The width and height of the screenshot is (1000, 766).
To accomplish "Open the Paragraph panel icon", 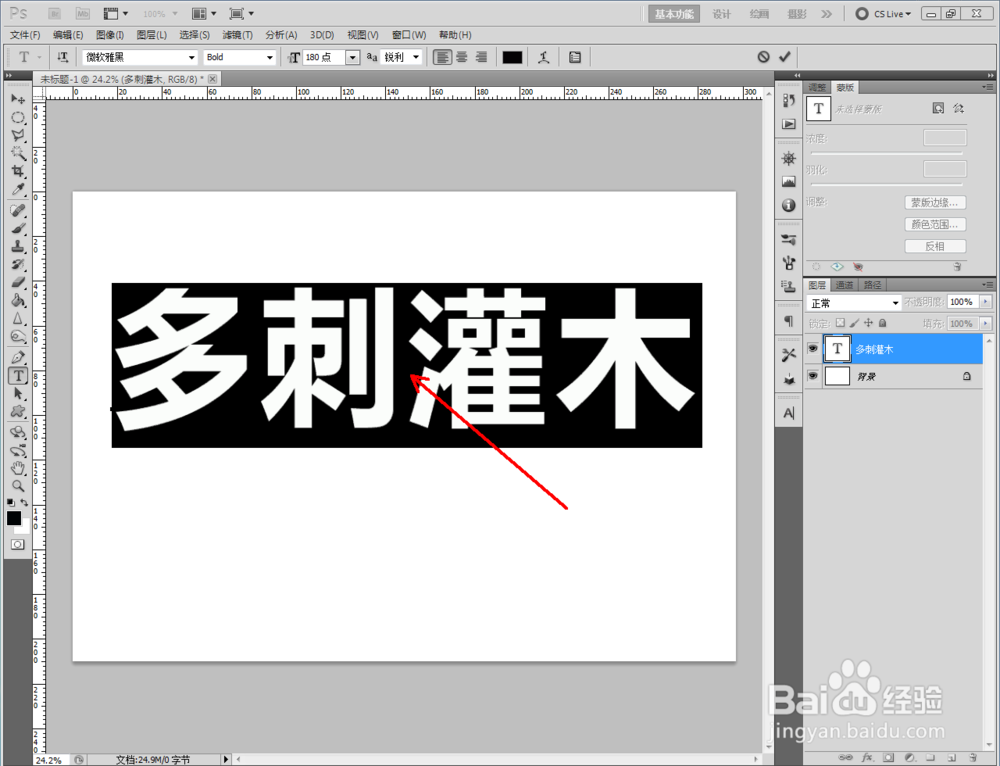I will [x=789, y=321].
